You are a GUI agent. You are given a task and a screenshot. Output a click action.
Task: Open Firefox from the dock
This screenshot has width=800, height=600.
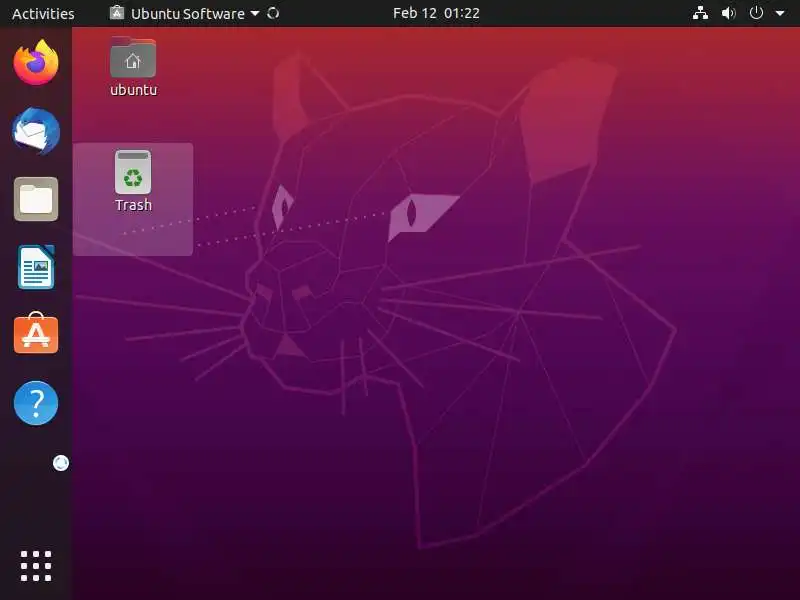pos(36,62)
